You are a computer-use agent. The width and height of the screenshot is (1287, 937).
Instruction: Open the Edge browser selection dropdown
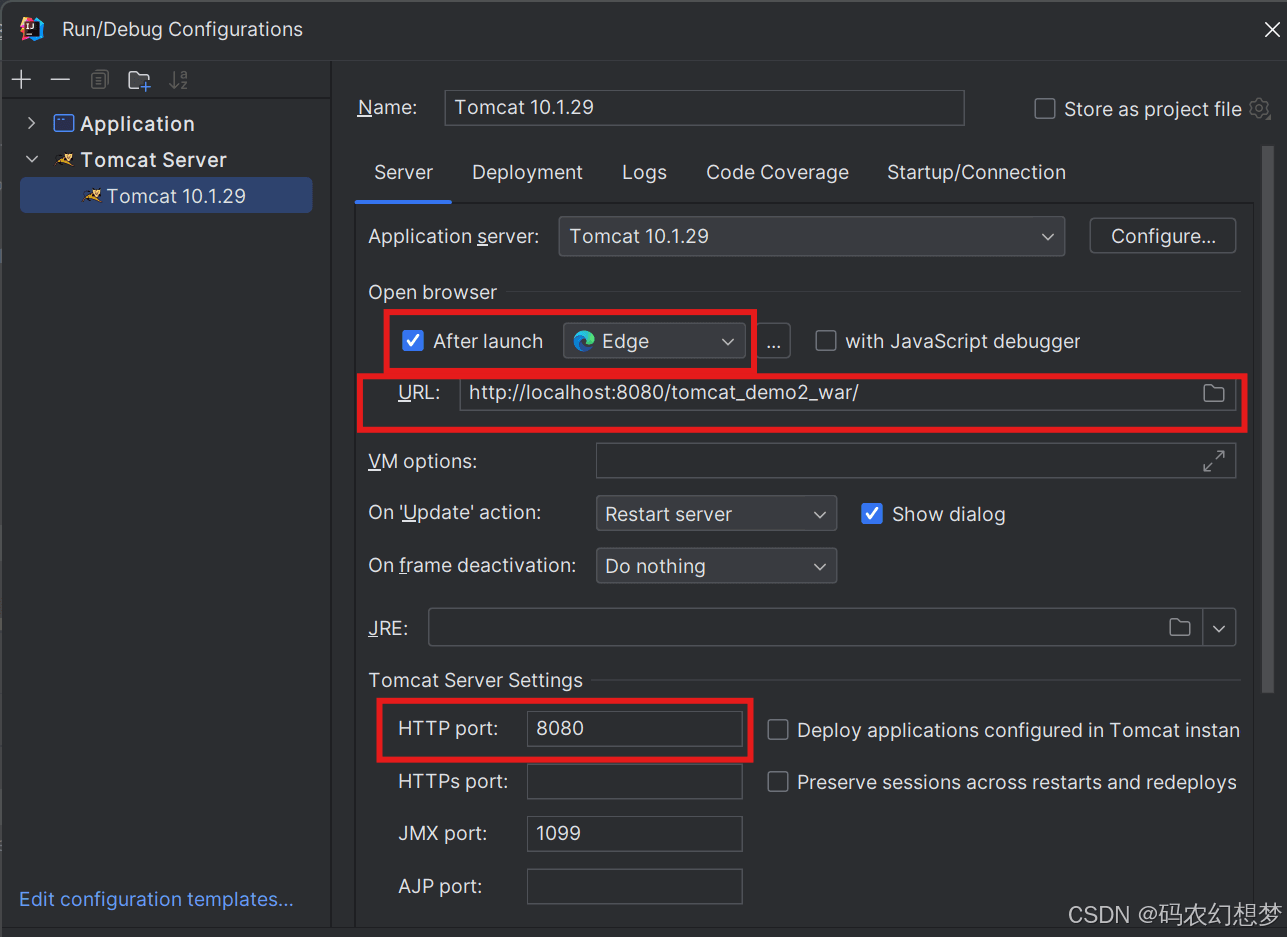pyautogui.click(x=654, y=341)
